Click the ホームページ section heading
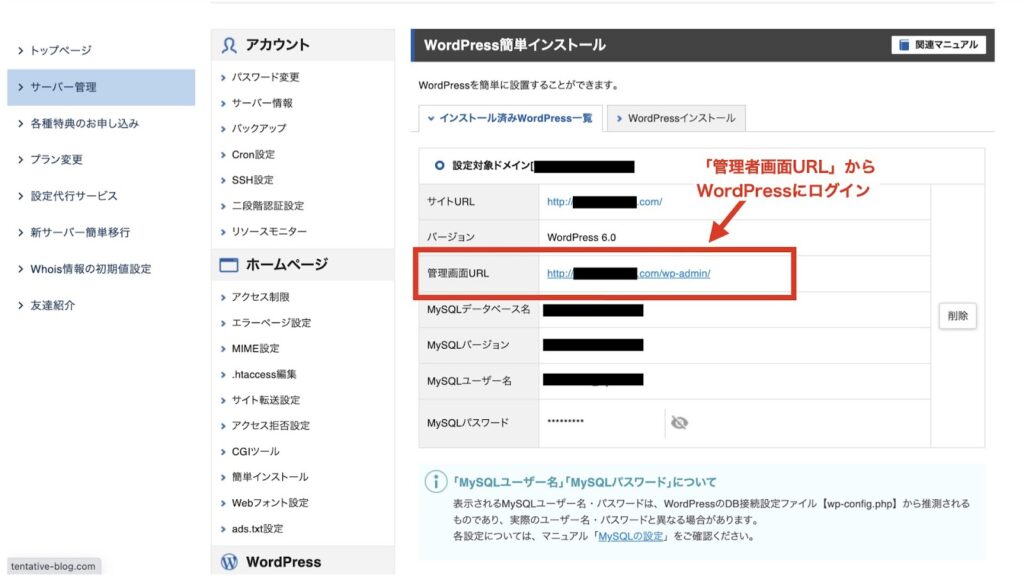Image resolution: width=1024 pixels, height=576 pixels. 287,264
